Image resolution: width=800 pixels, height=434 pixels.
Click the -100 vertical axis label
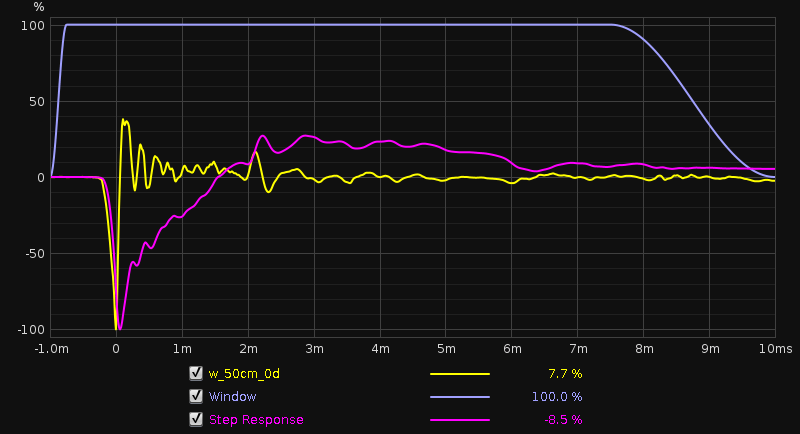(x=31, y=330)
